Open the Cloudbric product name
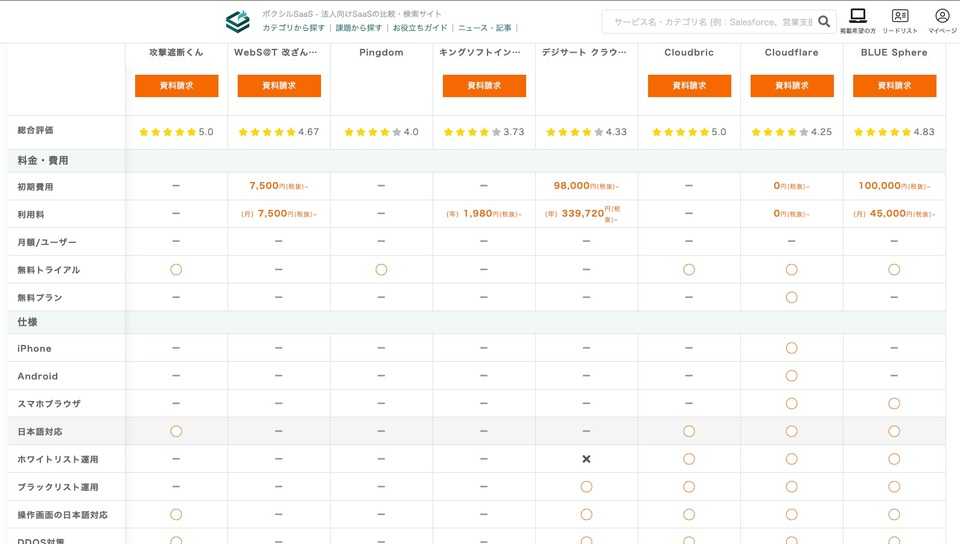Screen dimensions: 960x544 click(x=689, y=53)
